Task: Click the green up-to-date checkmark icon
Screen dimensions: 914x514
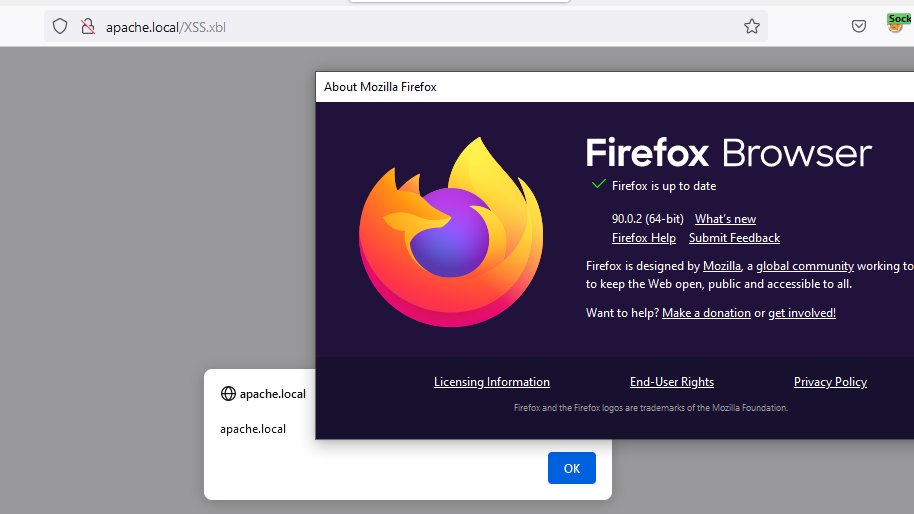Action: tap(598, 185)
